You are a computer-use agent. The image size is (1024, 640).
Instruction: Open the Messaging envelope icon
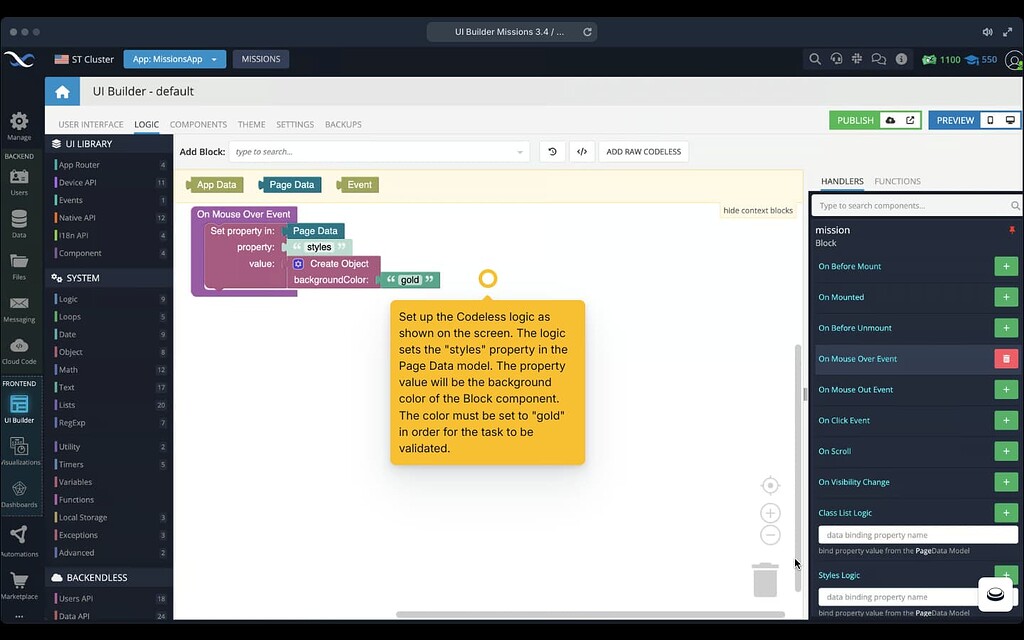[x=19, y=304]
